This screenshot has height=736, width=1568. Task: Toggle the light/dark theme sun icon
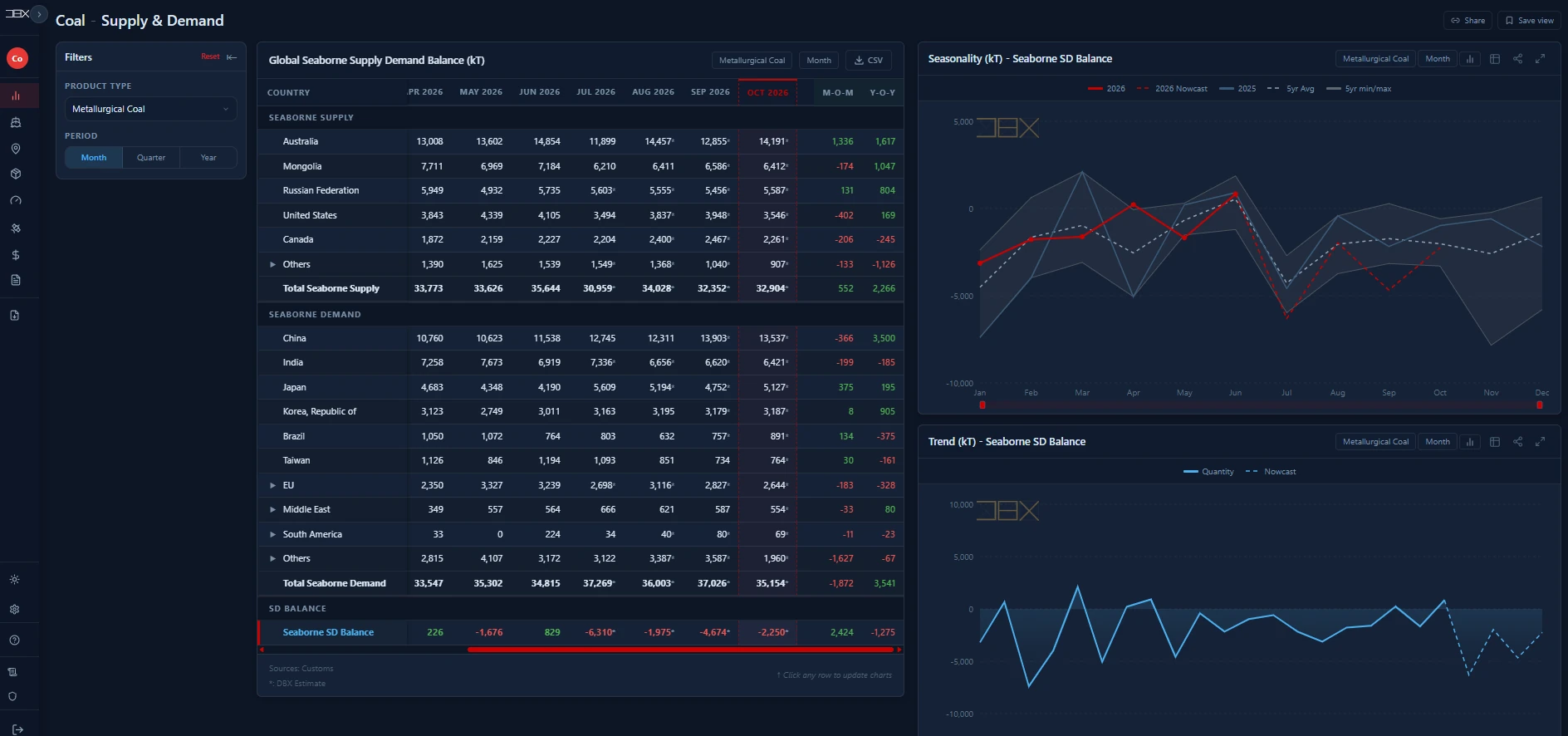pos(14,580)
